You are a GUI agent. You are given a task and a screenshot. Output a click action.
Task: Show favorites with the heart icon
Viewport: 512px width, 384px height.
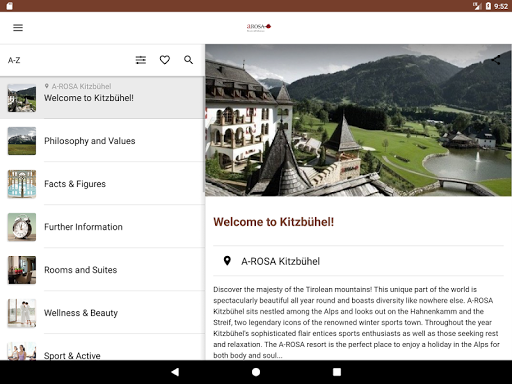(165, 60)
